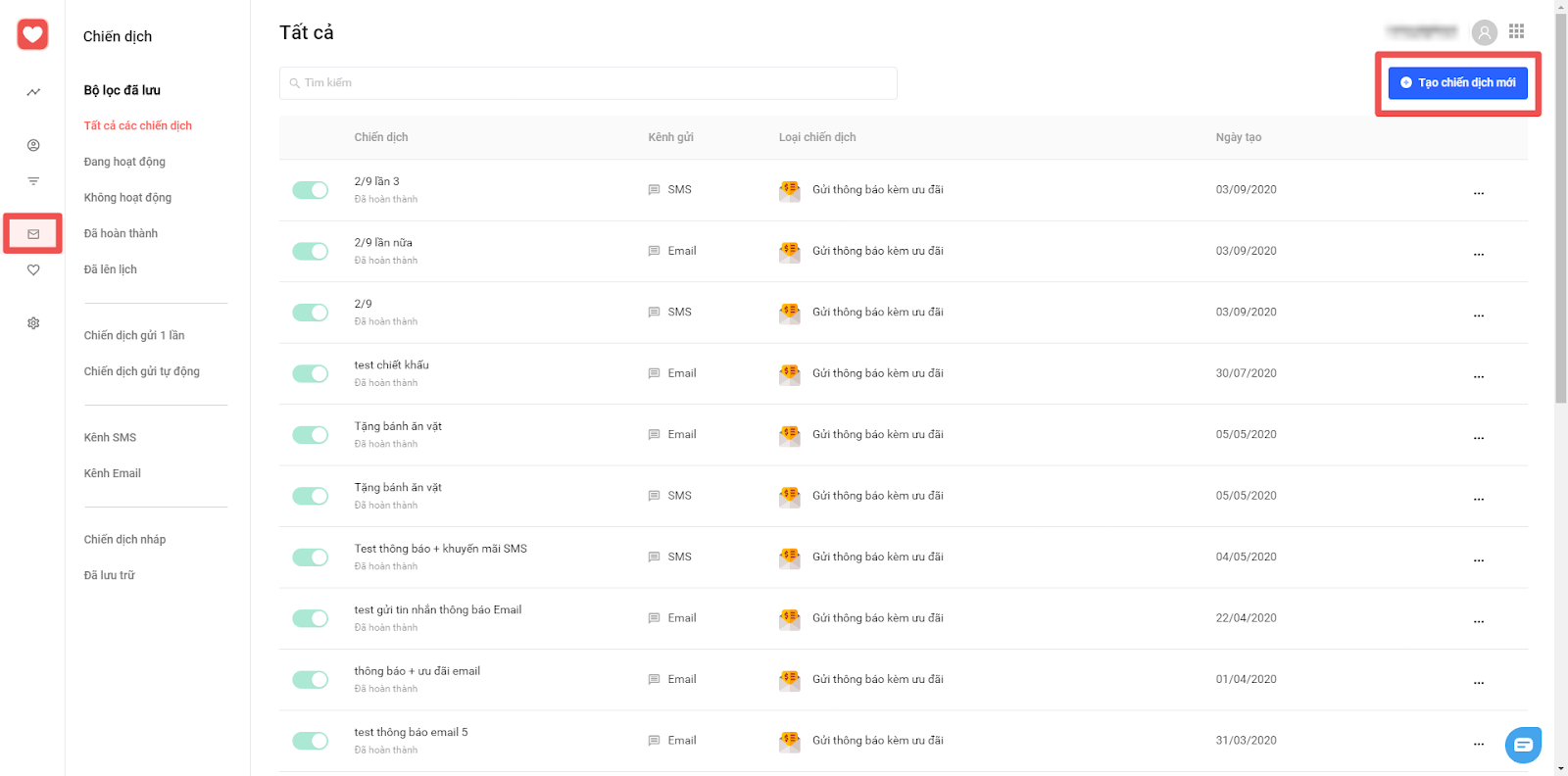Open more options for thông báo + ưu đãi email
The image size is (1568, 776).
(1479, 683)
